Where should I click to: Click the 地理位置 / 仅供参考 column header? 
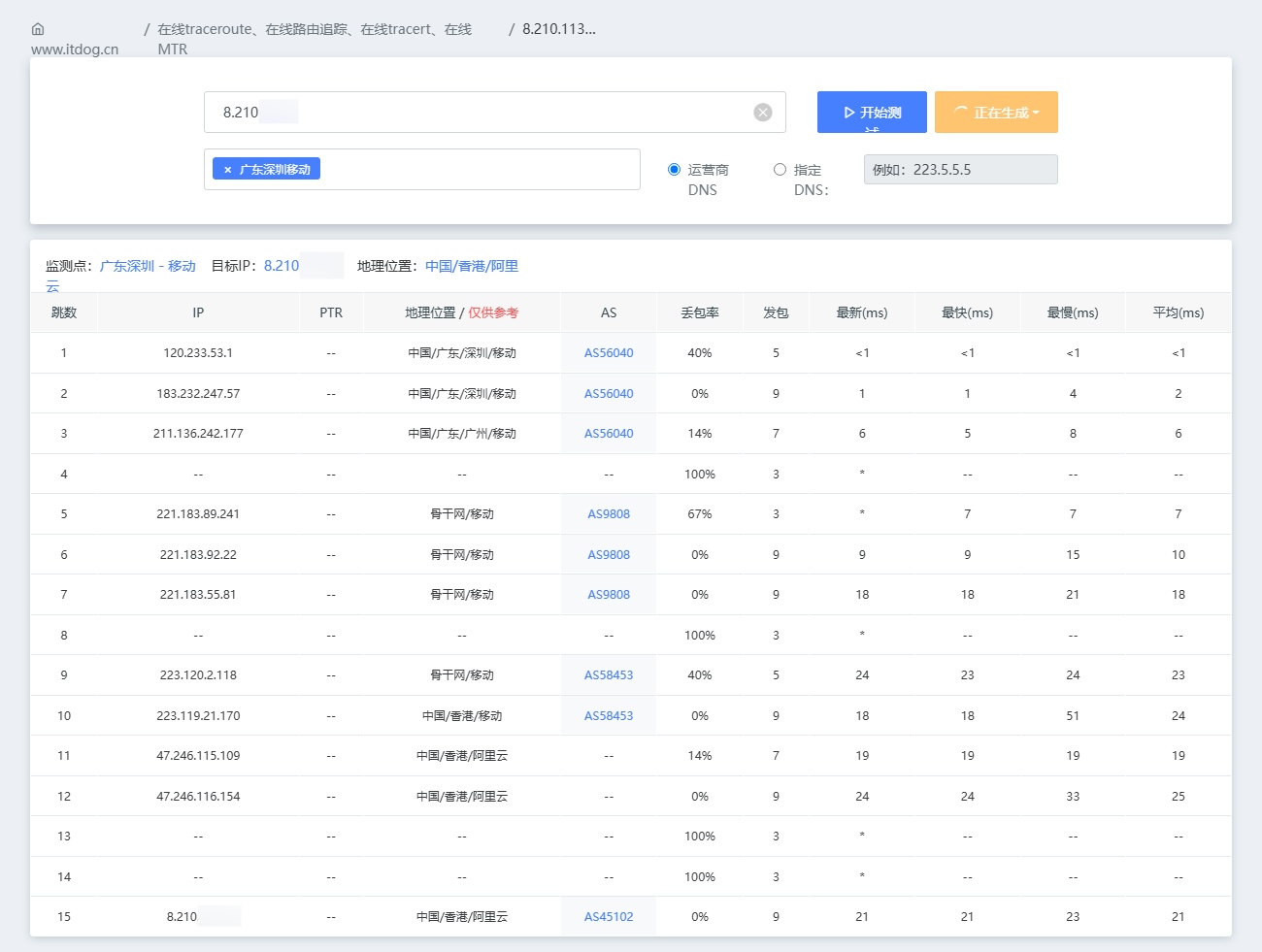coord(462,312)
